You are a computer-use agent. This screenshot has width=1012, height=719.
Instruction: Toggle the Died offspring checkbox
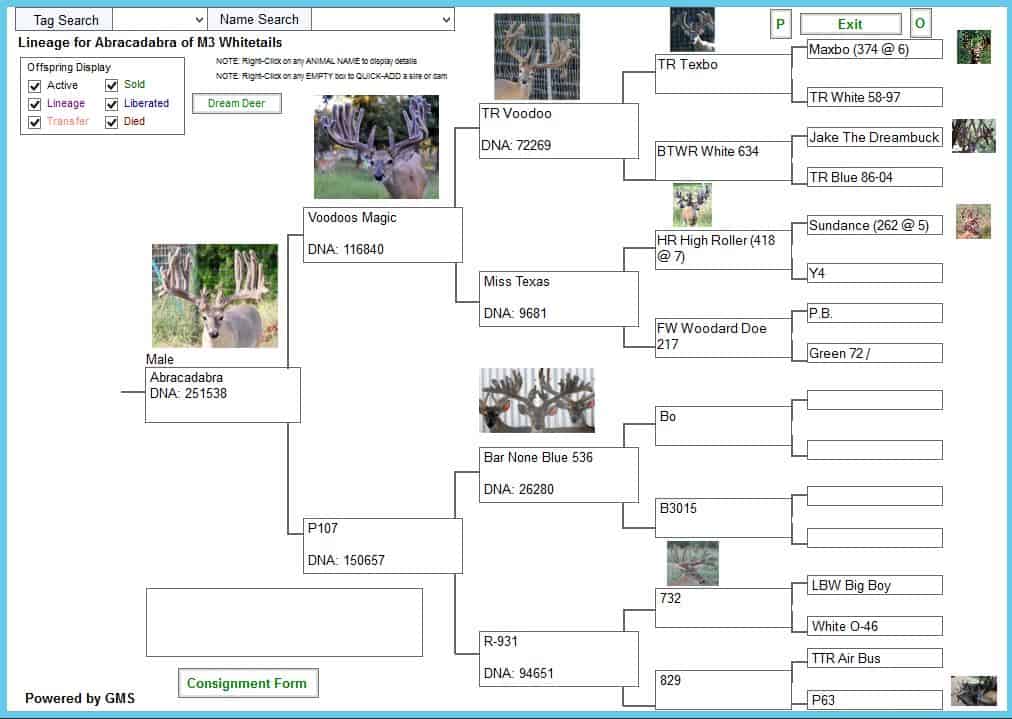(x=112, y=122)
